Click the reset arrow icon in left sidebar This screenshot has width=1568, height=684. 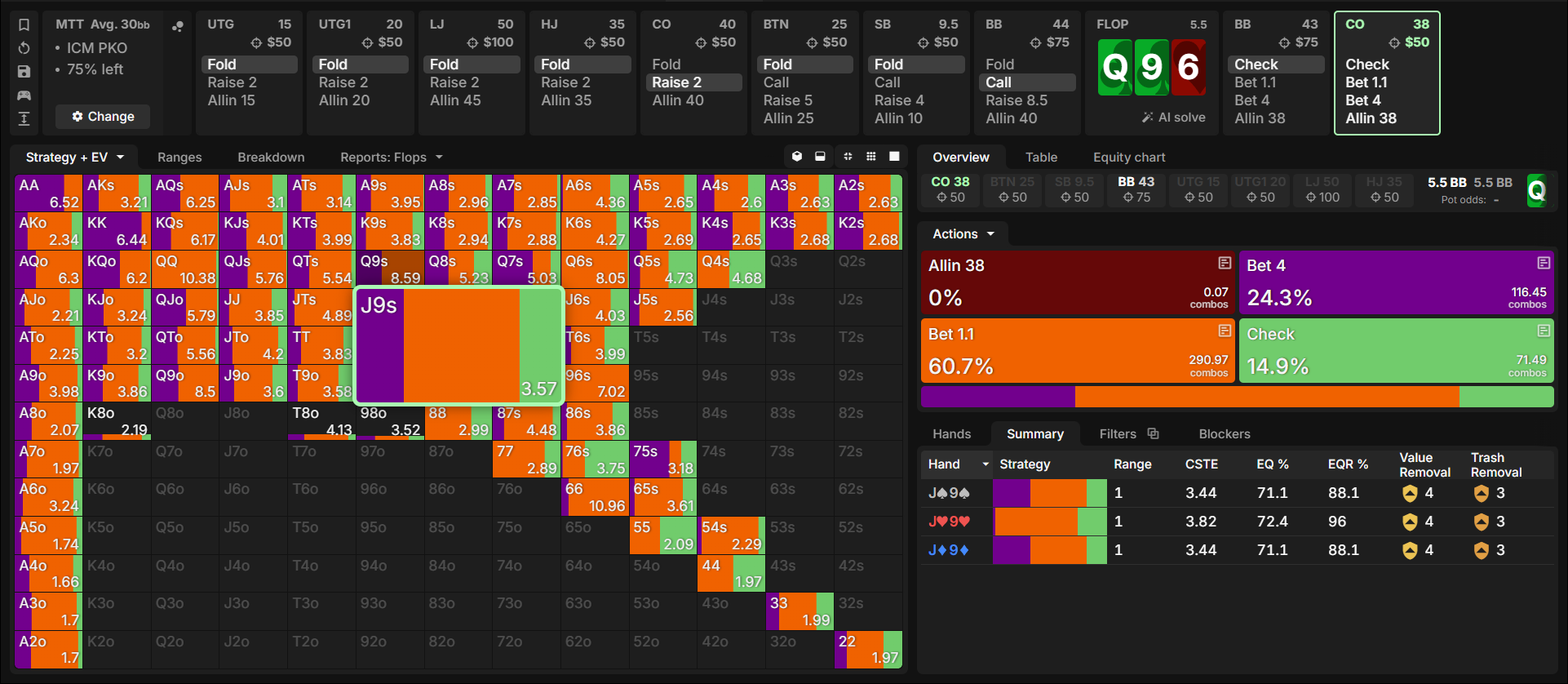pos(24,48)
